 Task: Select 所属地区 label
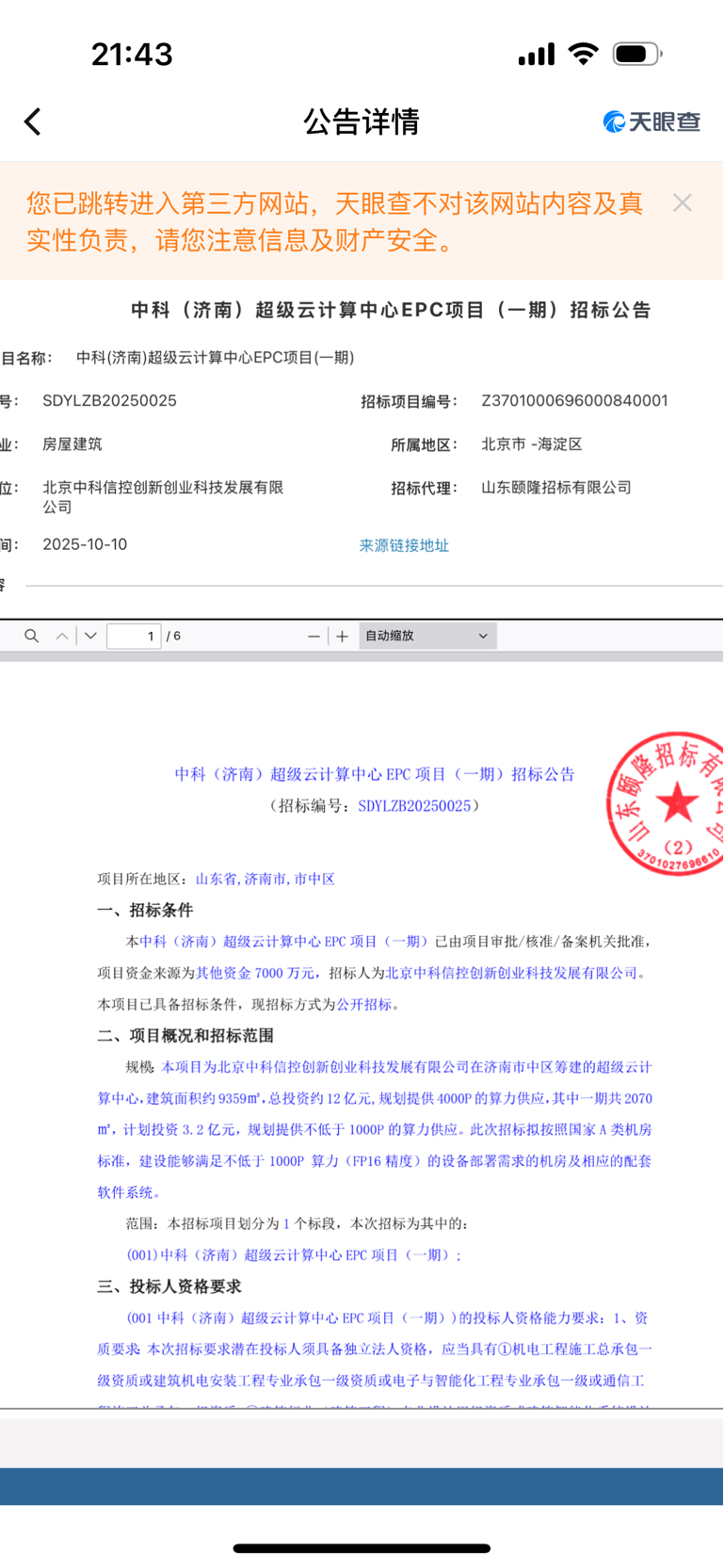[x=424, y=445]
